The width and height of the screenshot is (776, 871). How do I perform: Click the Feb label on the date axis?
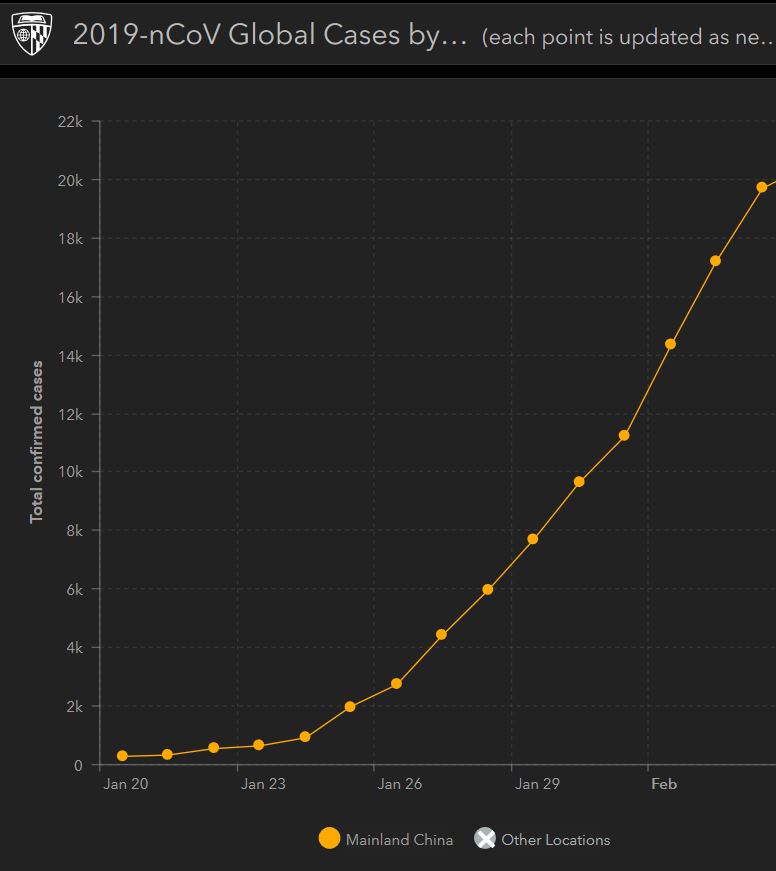click(x=664, y=784)
